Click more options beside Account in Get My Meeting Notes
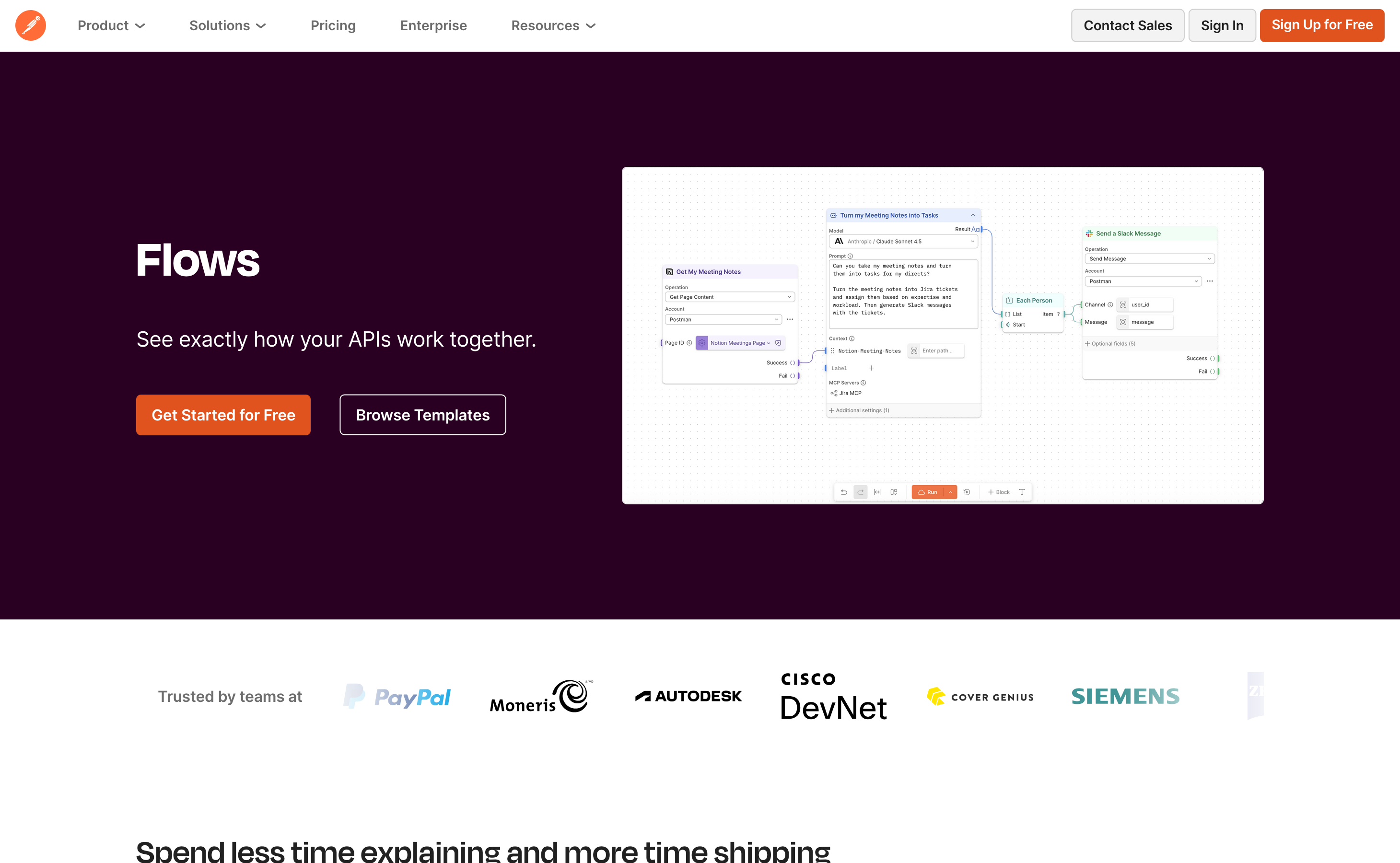 pos(790,320)
